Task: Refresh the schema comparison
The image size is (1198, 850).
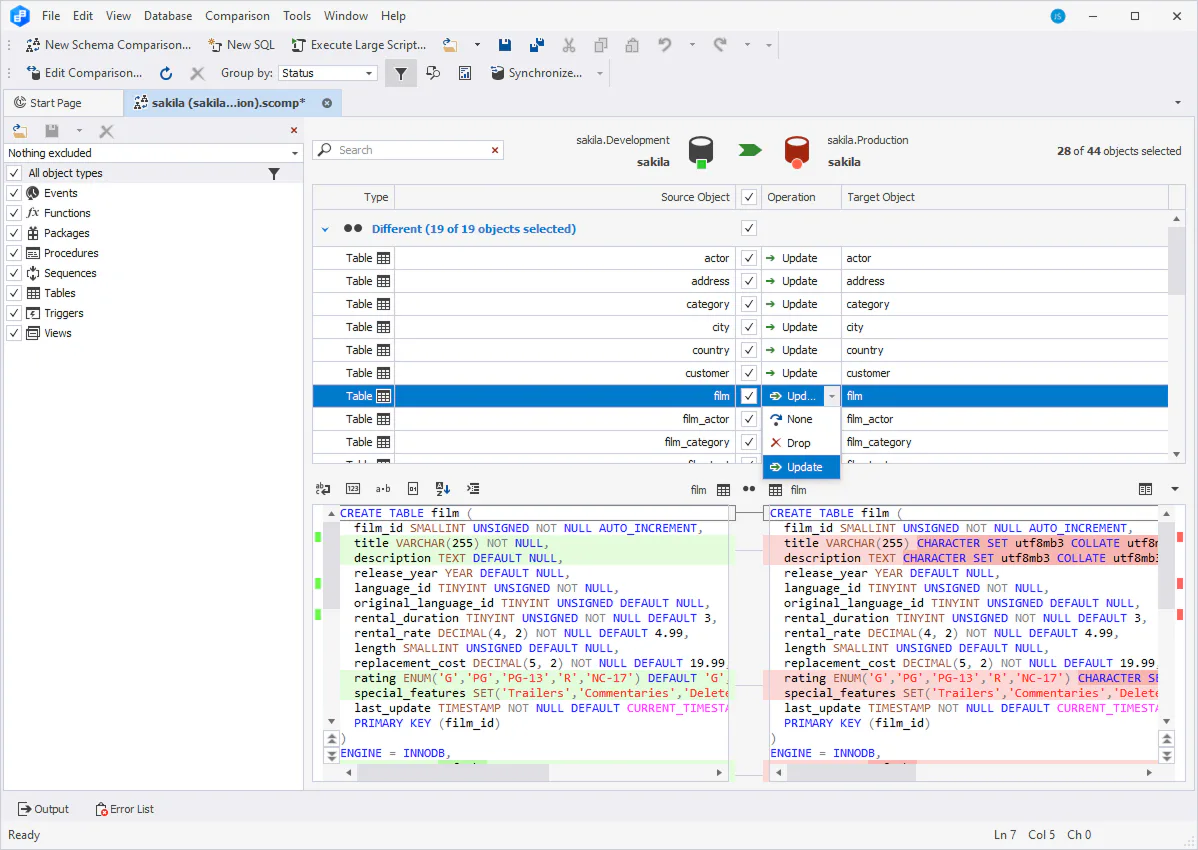Action: coord(166,73)
